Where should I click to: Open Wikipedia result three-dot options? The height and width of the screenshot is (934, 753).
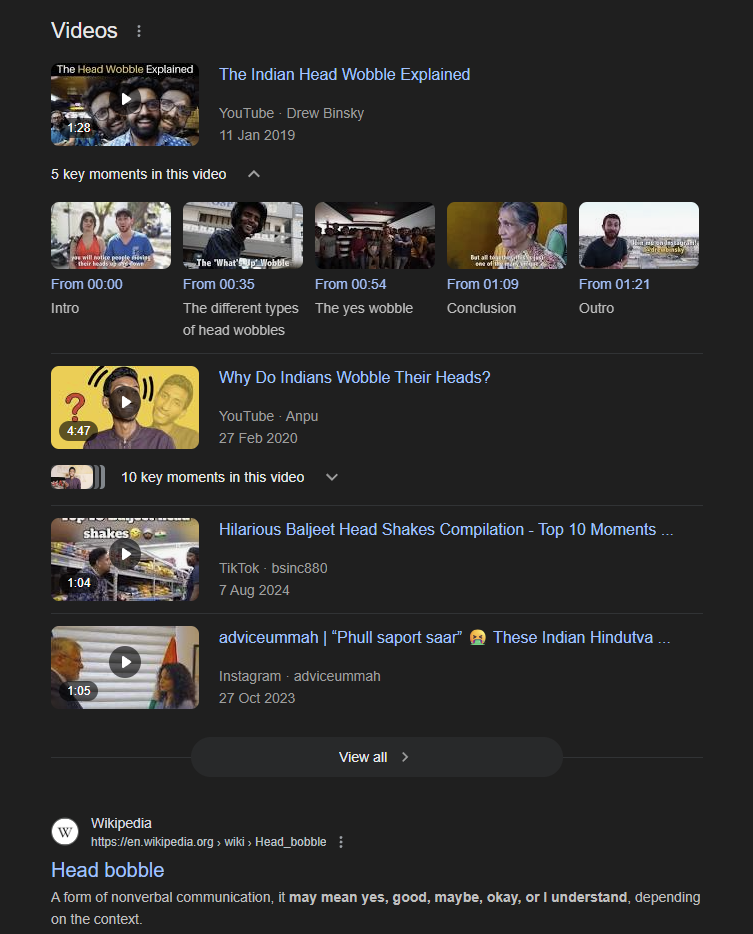[341, 842]
